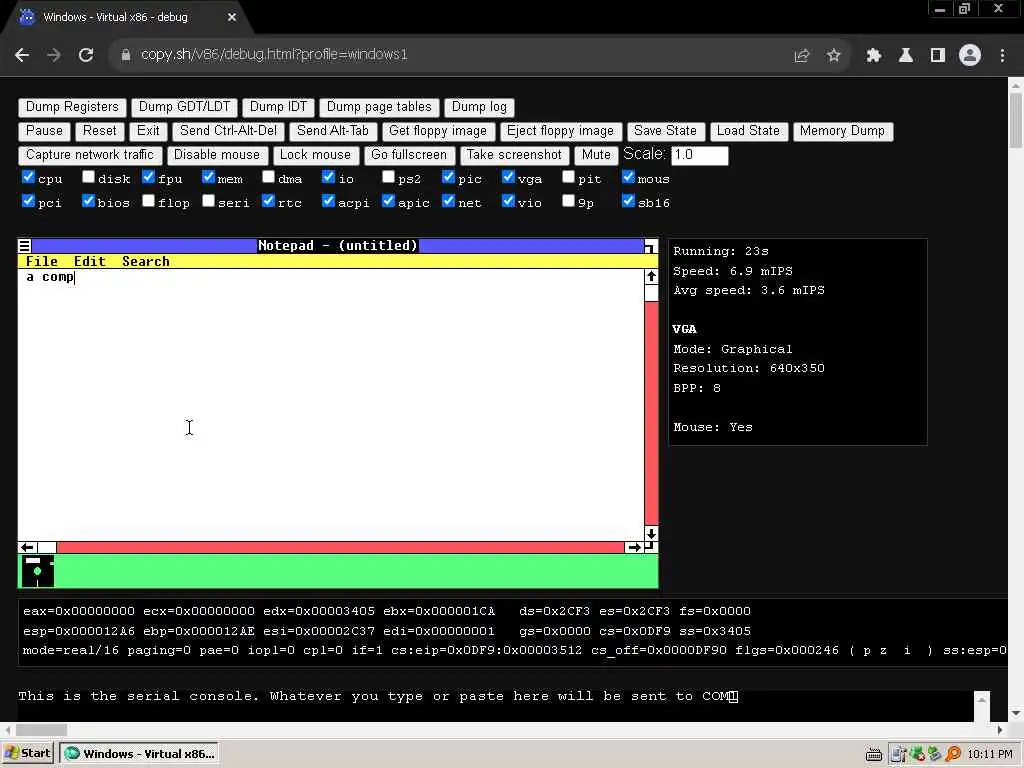The width and height of the screenshot is (1024, 768).
Task: Enable the ps2 log checkbox
Action: [x=389, y=177]
